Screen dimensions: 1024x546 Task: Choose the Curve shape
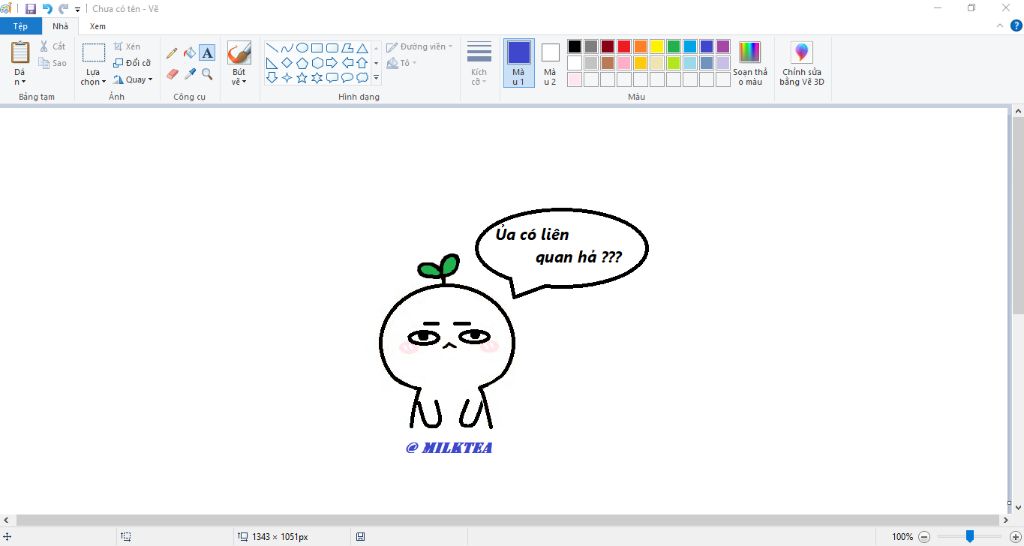287,48
